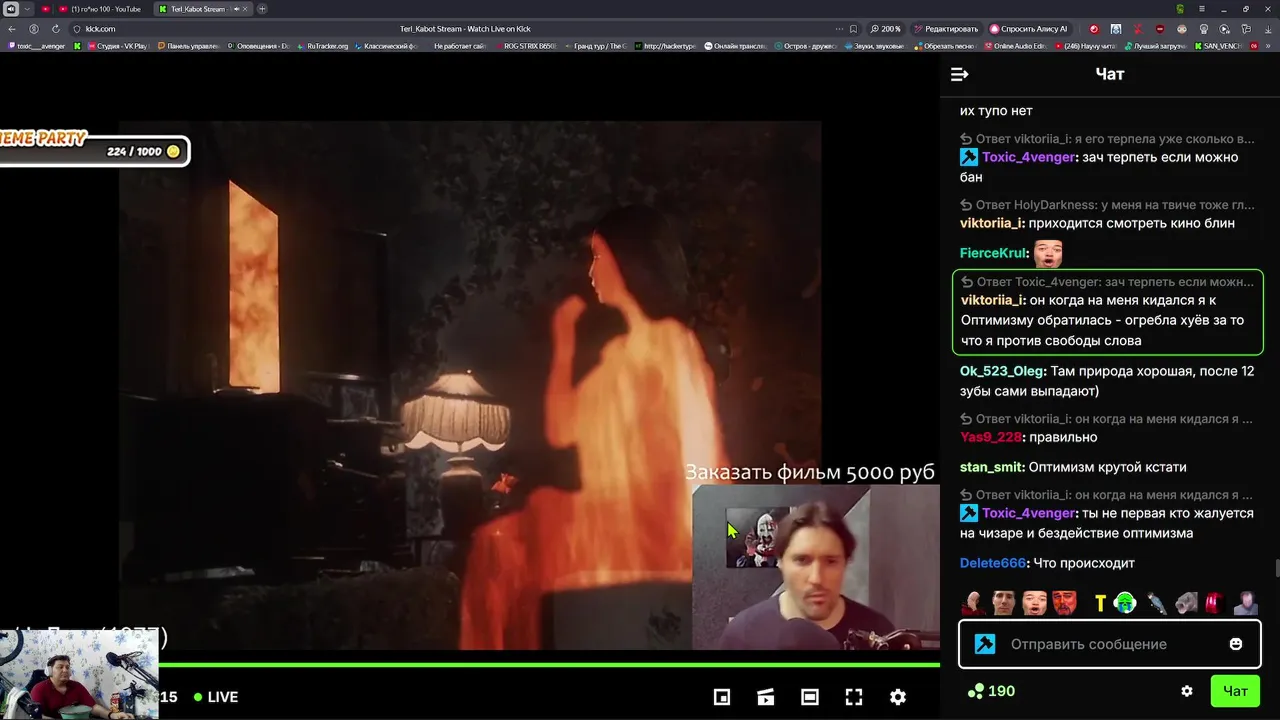1280x720 pixels.
Task: Open the emoji picker in the message box
Action: (1236, 644)
